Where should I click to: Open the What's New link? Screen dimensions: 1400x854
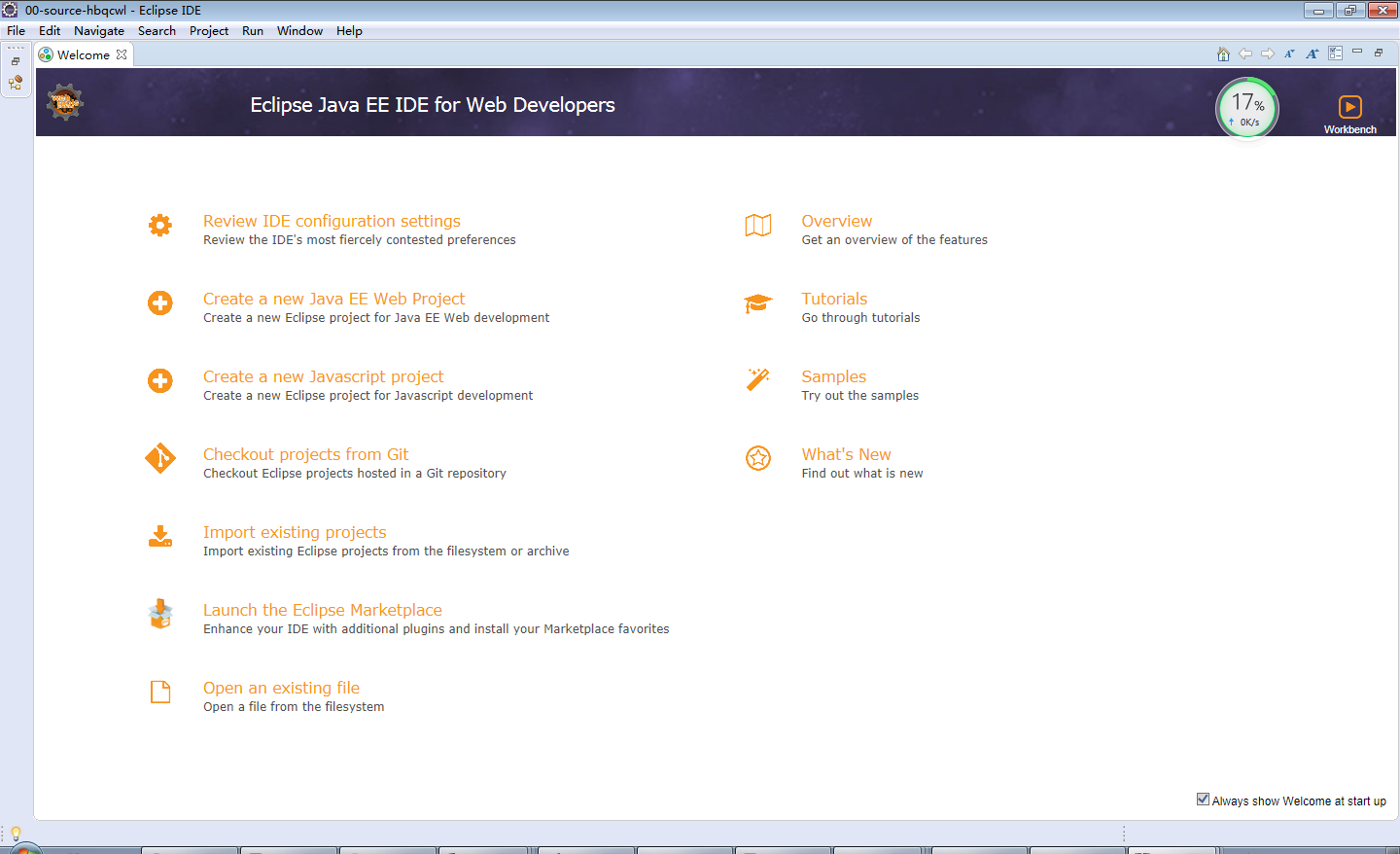click(846, 454)
